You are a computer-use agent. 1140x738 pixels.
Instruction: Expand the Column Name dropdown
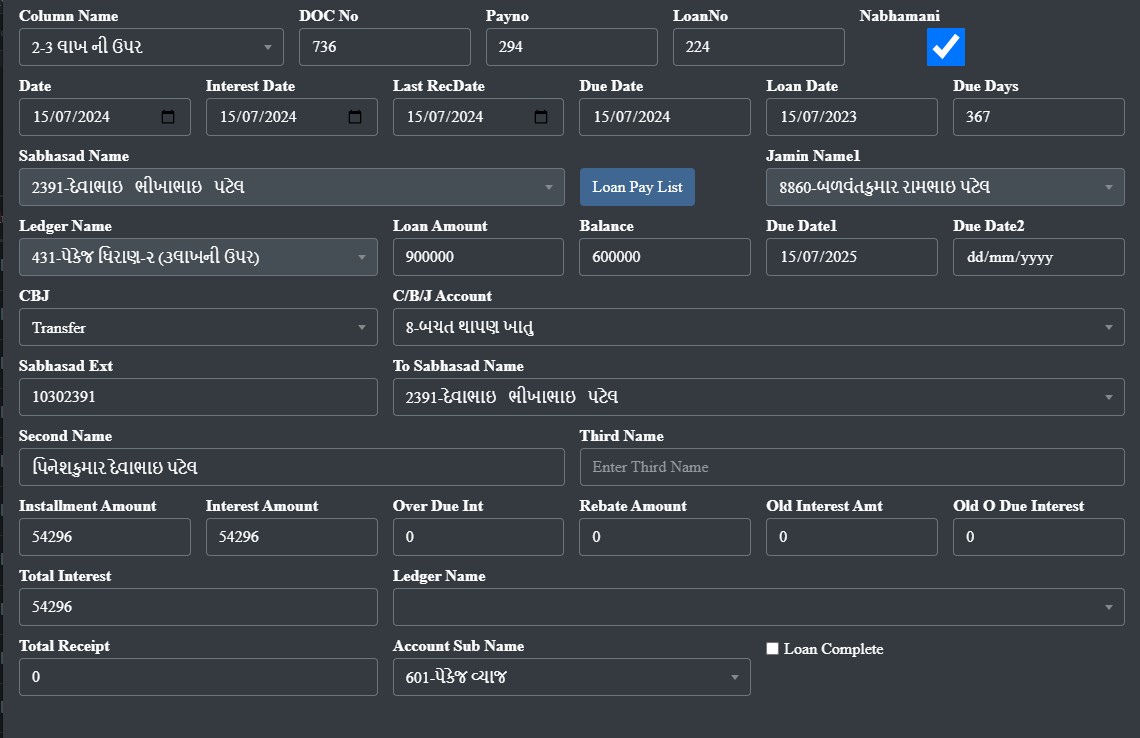pos(151,47)
